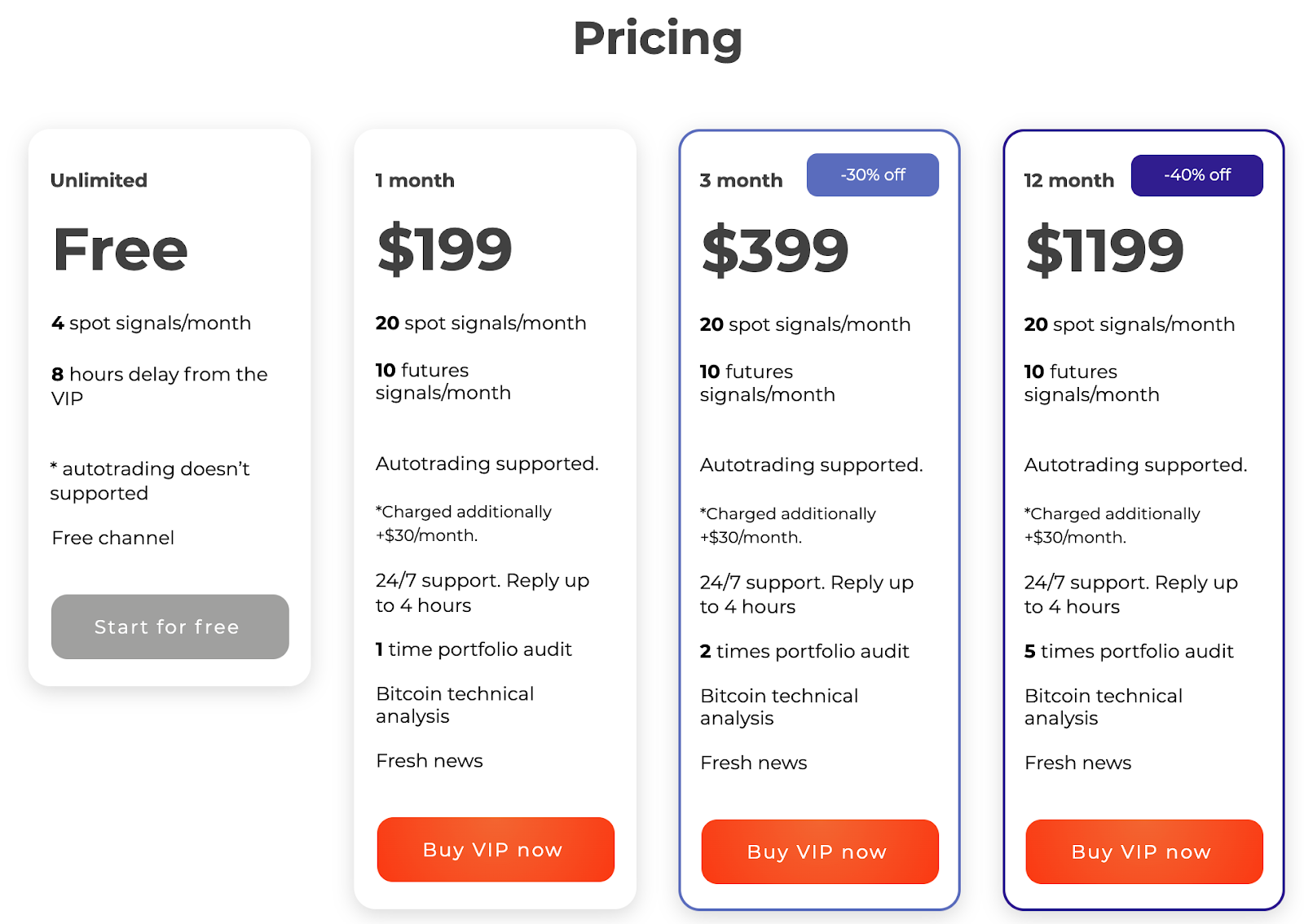Select the Free price text
The width and height of the screenshot is (1304, 924).
121,249
